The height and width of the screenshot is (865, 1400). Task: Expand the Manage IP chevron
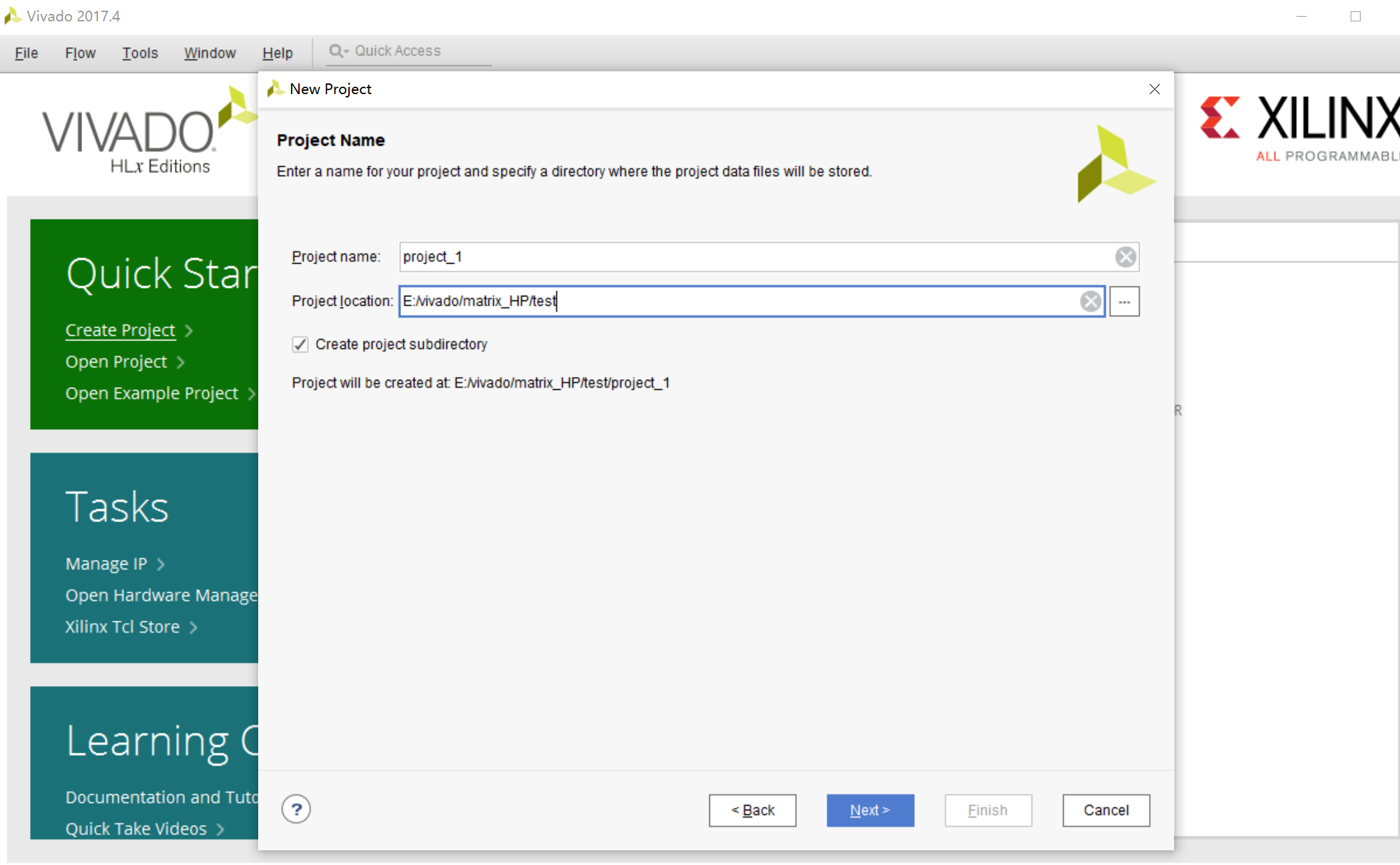pos(161,565)
